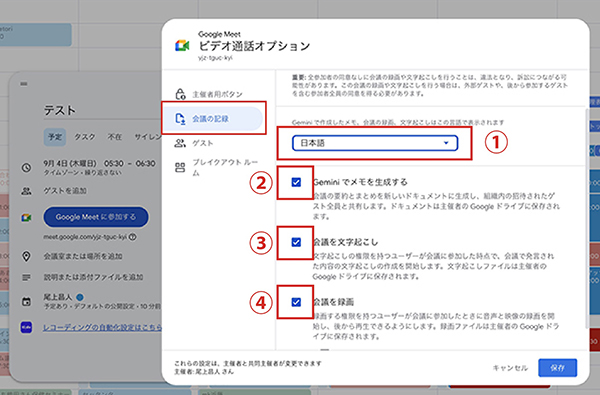Click the recording app icon beside link

[x=26, y=327]
